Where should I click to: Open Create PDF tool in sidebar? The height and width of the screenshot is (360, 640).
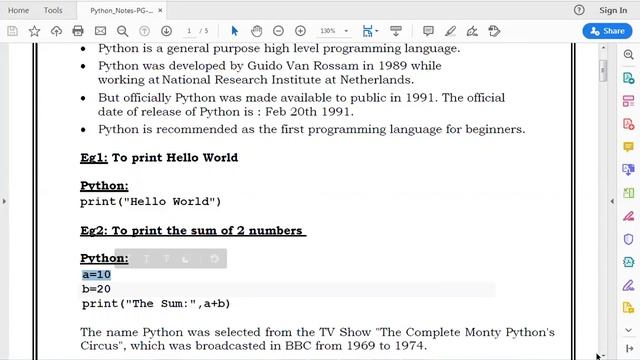629,124
